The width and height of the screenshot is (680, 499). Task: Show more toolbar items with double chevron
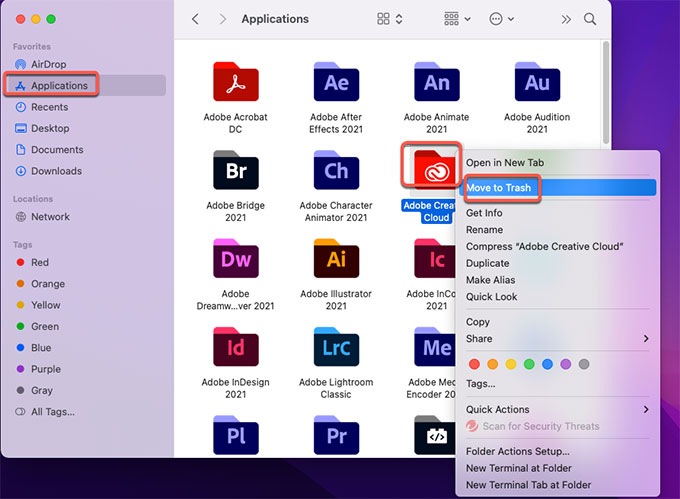566,19
